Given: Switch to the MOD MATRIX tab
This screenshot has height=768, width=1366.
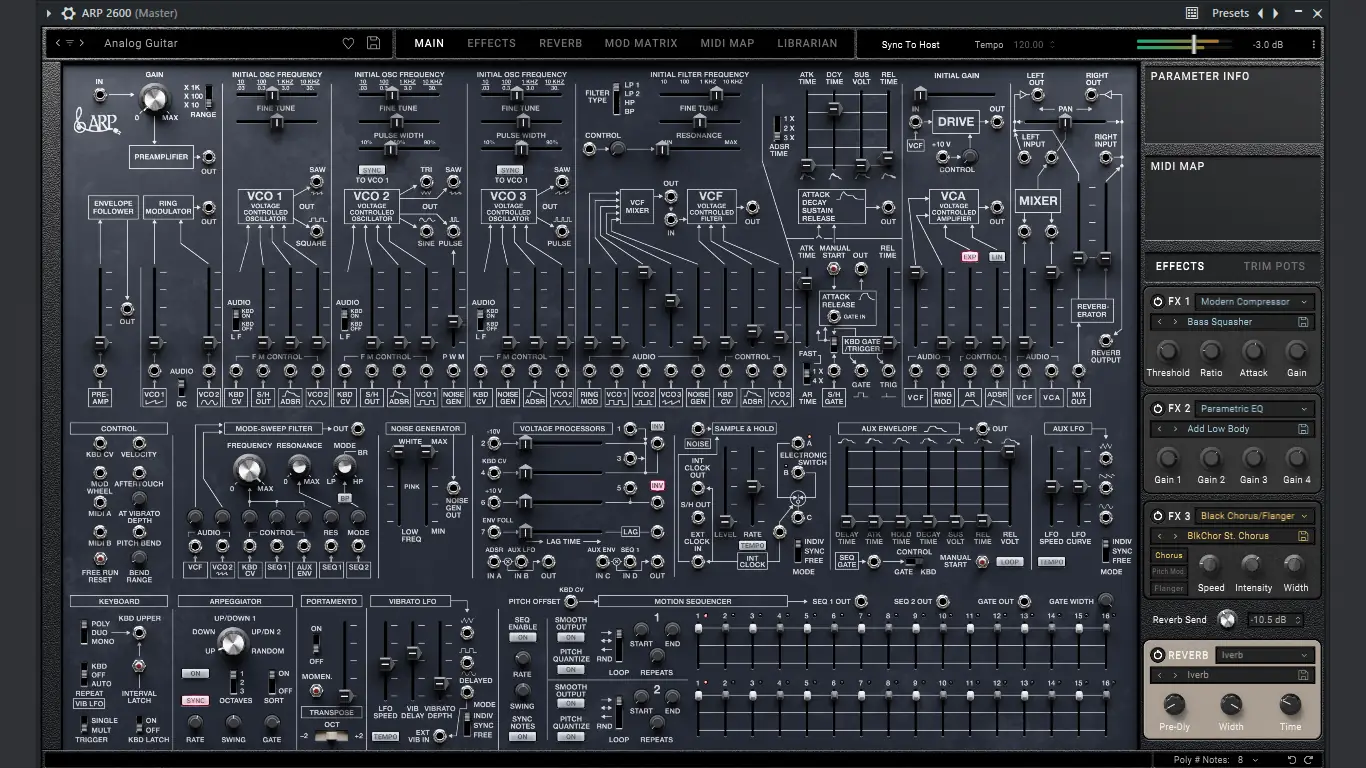Looking at the screenshot, I should point(640,43).
